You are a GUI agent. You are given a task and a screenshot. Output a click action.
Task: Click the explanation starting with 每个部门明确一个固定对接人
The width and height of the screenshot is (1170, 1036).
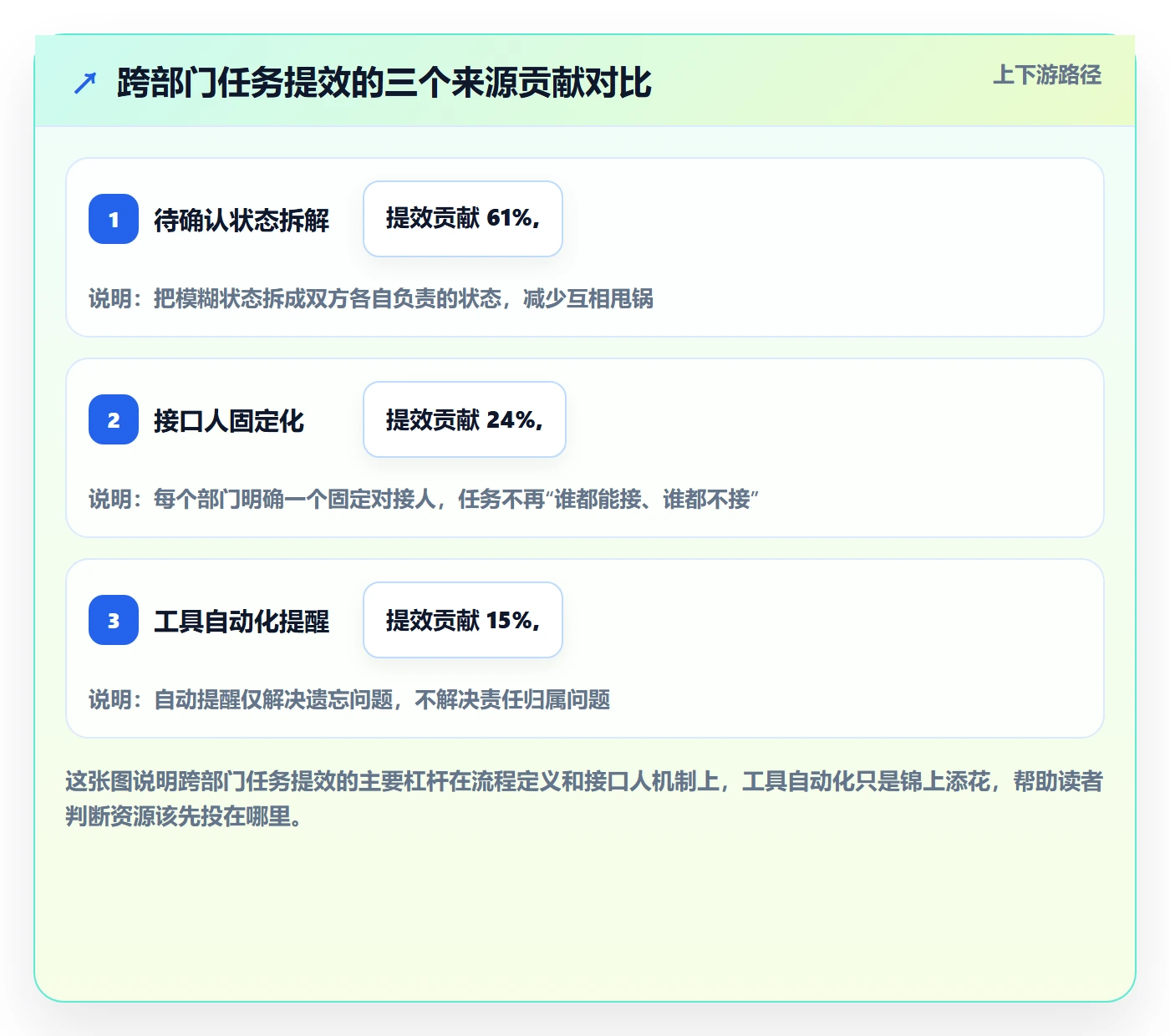click(x=424, y=499)
